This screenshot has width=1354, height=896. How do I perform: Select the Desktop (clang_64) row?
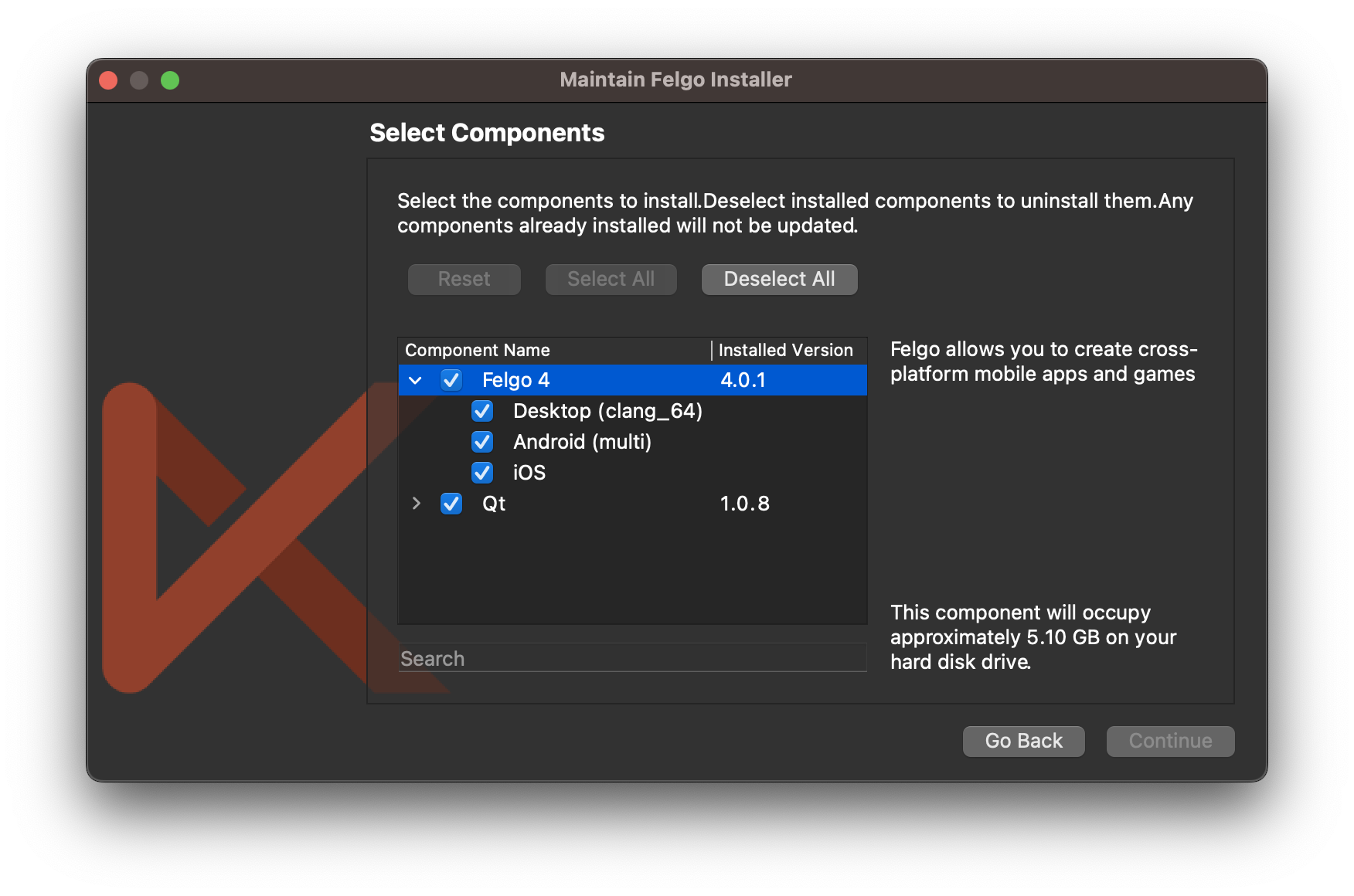coord(632,411)
